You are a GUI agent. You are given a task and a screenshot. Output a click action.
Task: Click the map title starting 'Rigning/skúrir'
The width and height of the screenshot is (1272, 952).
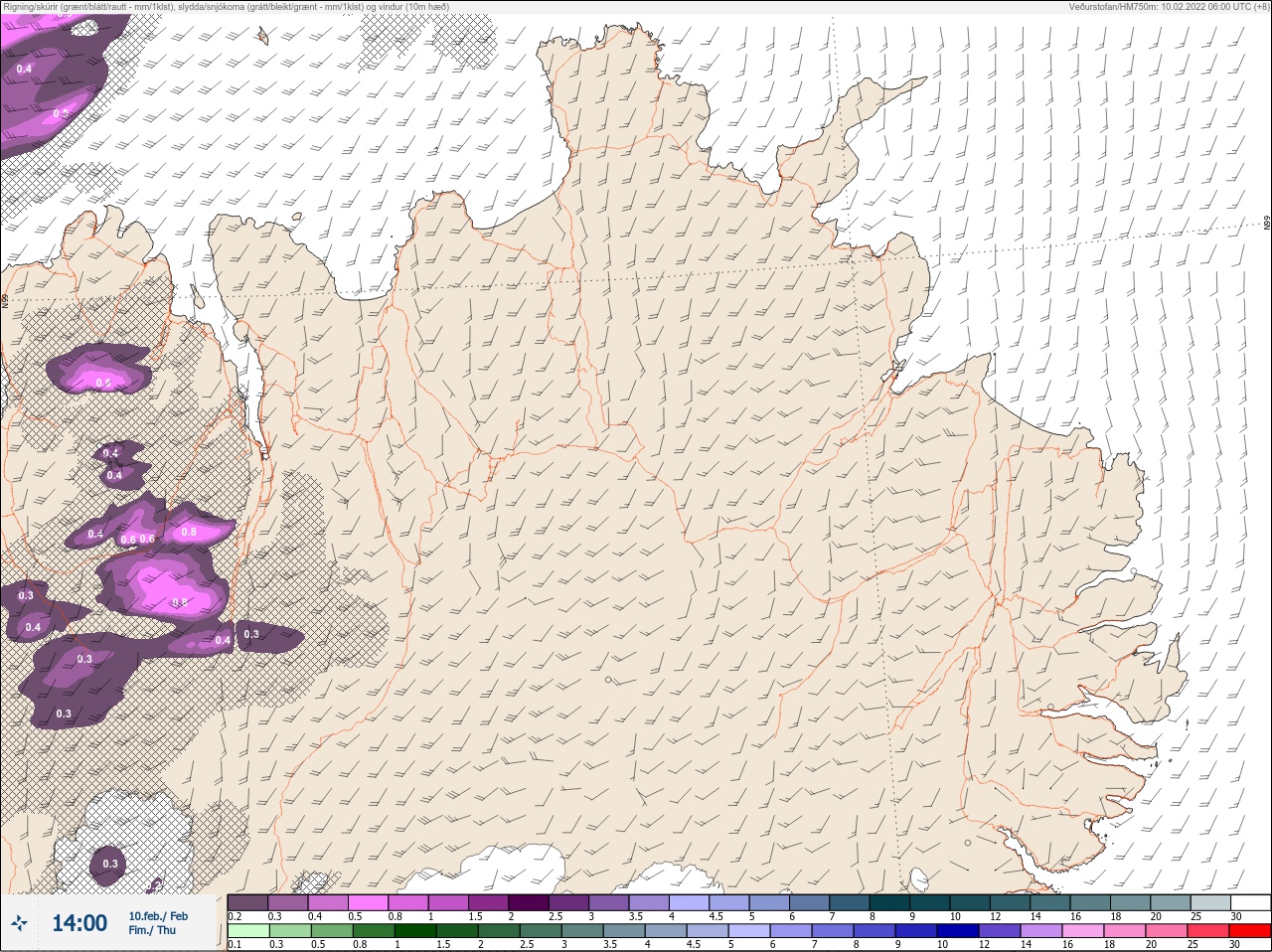click(x=227, y=7)
